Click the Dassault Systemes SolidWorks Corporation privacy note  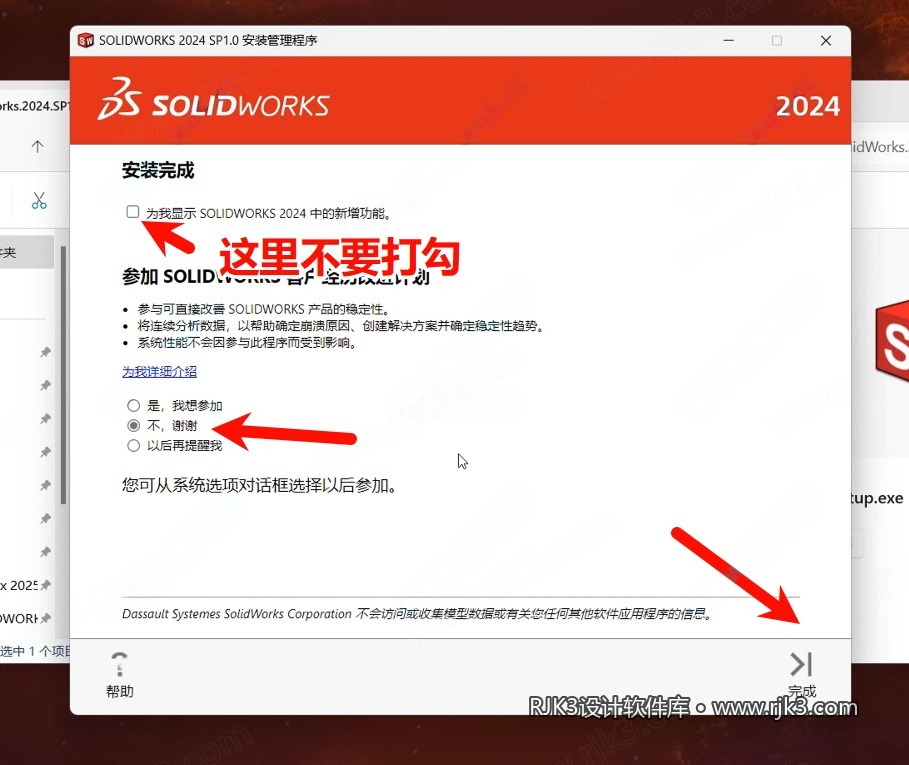(x=417, y=614)
